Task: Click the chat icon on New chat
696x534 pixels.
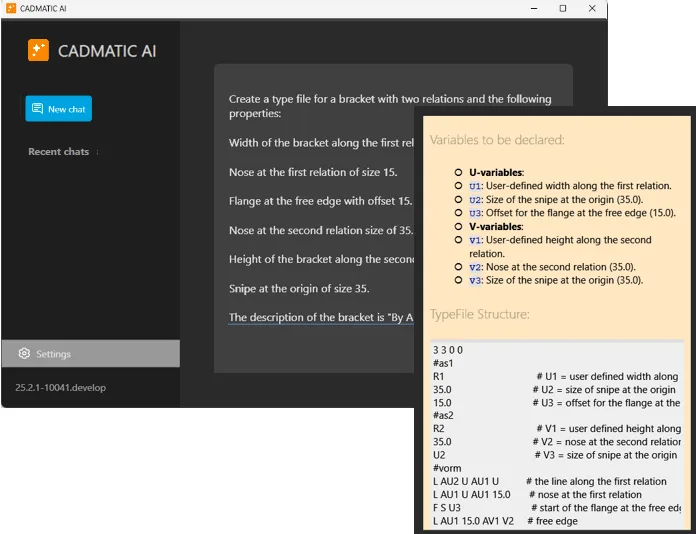Action: 37,109
